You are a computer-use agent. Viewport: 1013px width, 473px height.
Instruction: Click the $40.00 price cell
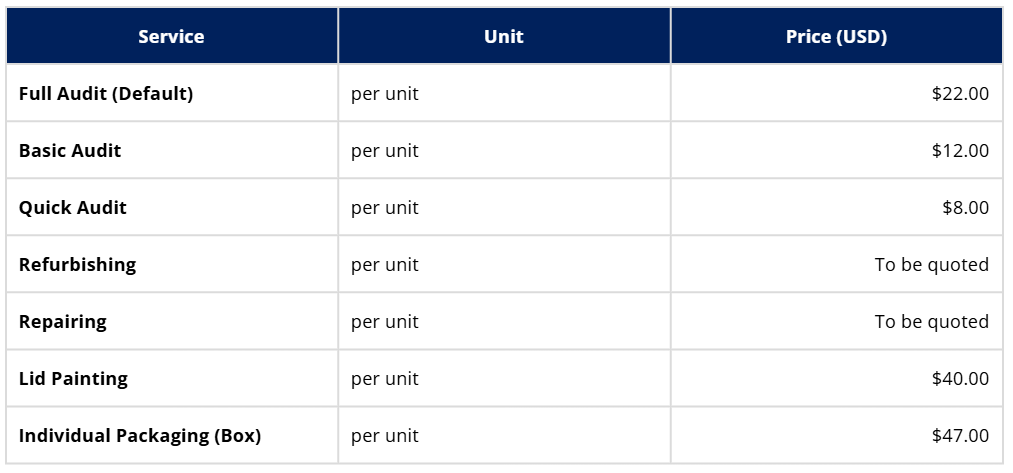[959, 379]
